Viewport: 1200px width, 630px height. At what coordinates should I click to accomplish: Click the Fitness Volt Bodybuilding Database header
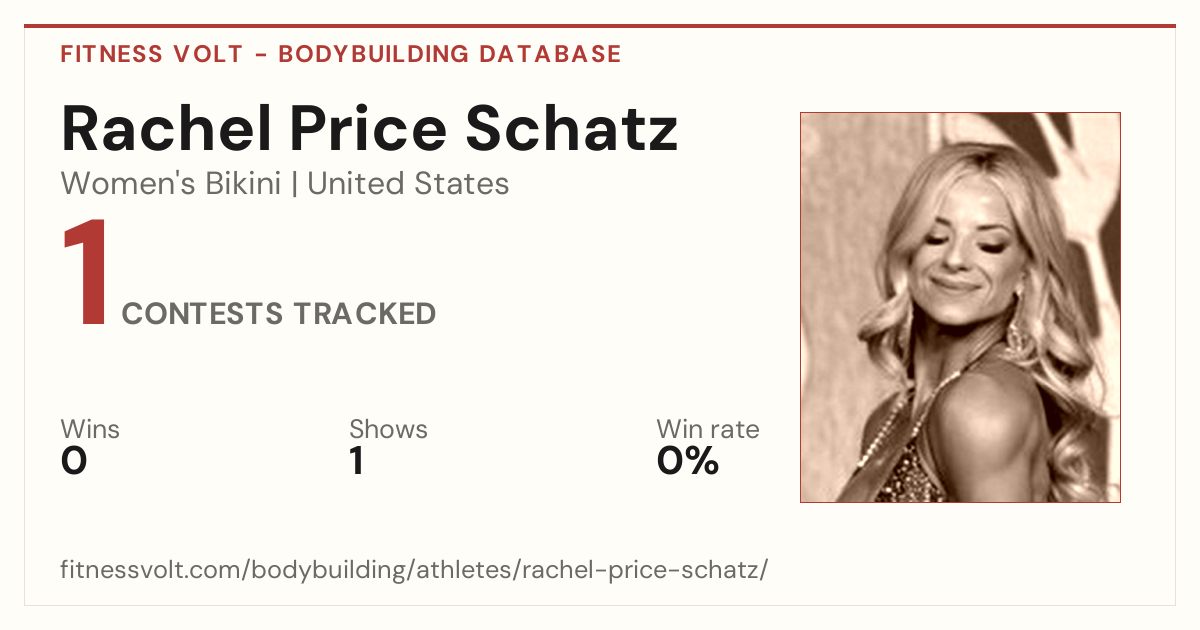(x=341, y=54)
